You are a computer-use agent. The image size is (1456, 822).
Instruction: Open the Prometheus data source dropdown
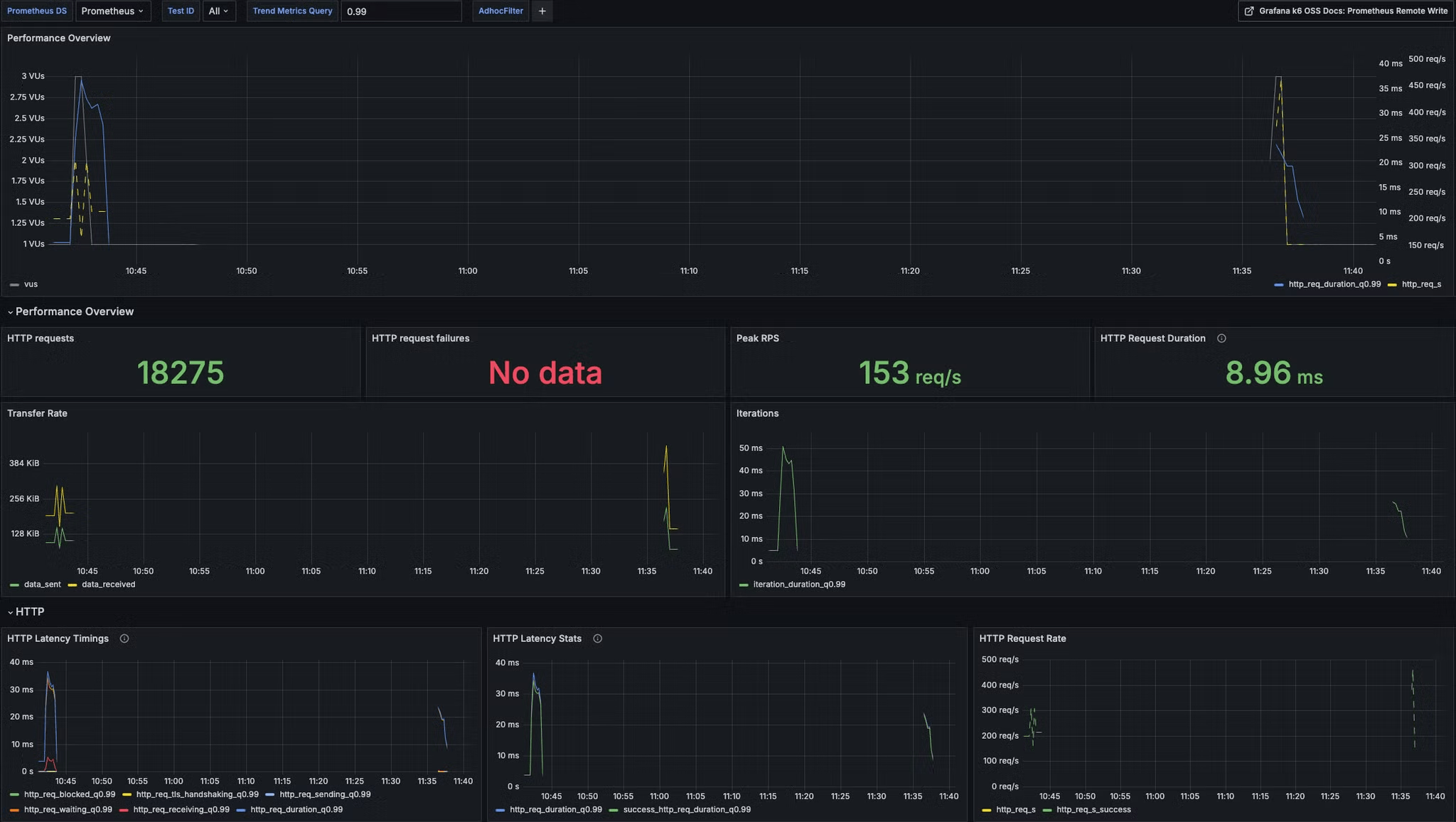[x=112, y=11]
